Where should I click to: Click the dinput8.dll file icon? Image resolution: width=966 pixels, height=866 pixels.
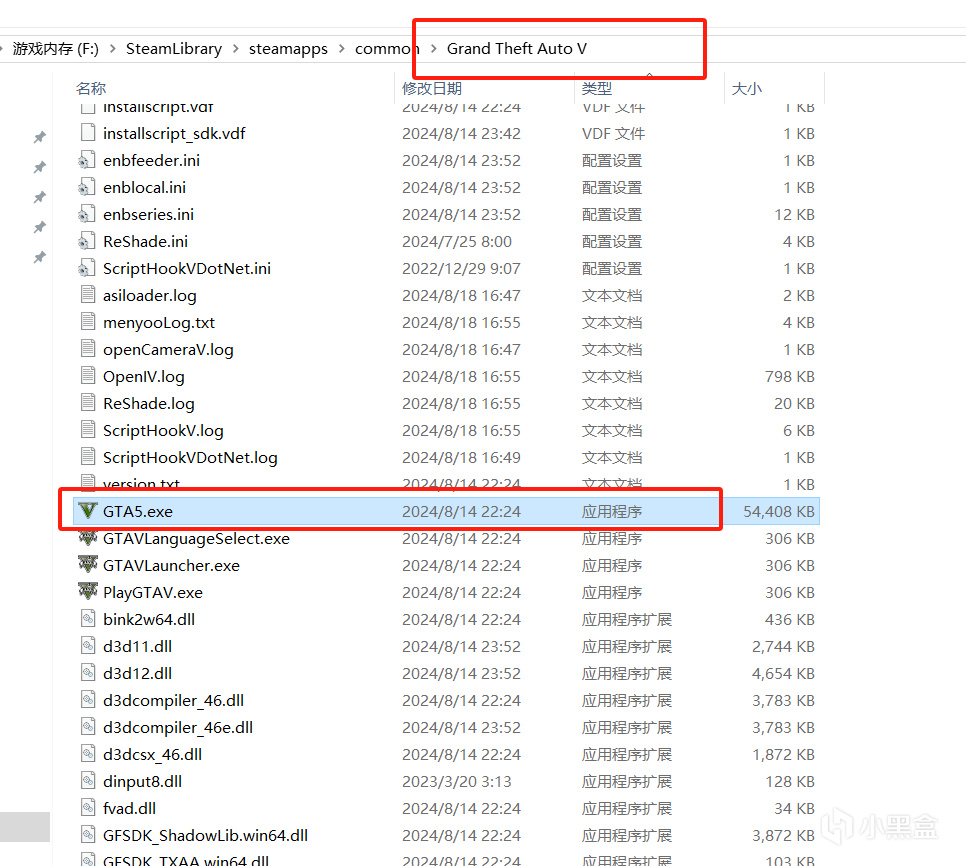[88, 781]
